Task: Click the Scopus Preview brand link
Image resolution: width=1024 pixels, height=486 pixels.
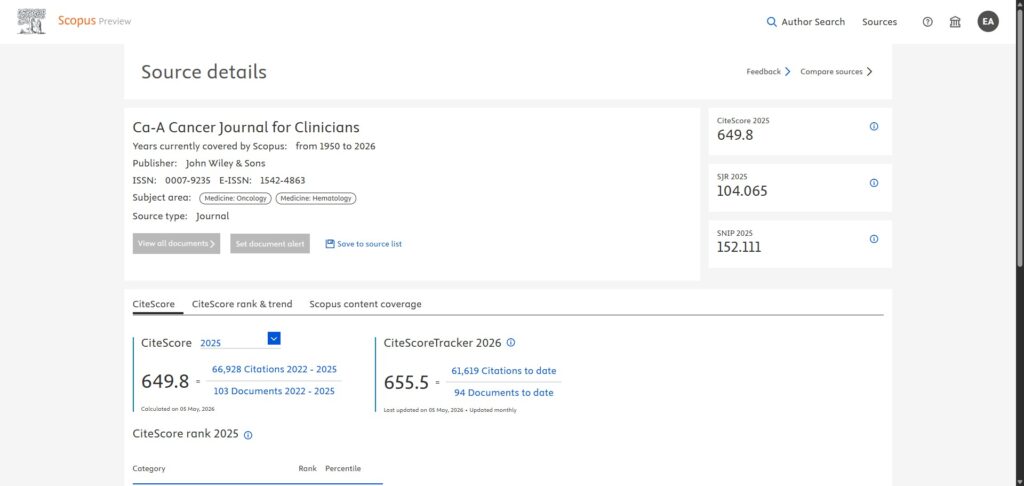Action: [x=95, y=21]
